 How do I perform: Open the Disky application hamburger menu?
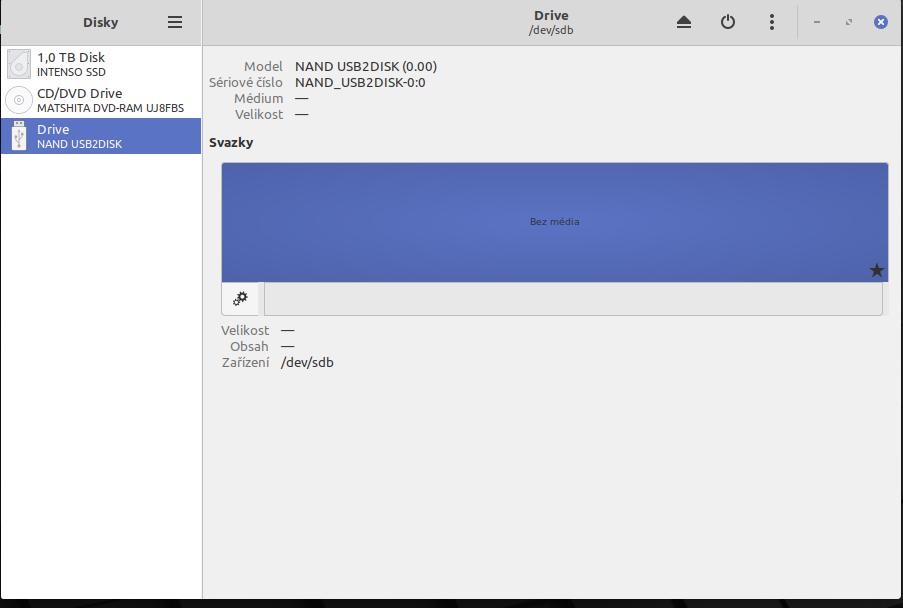pyautogui.click(x=175, y=22)
